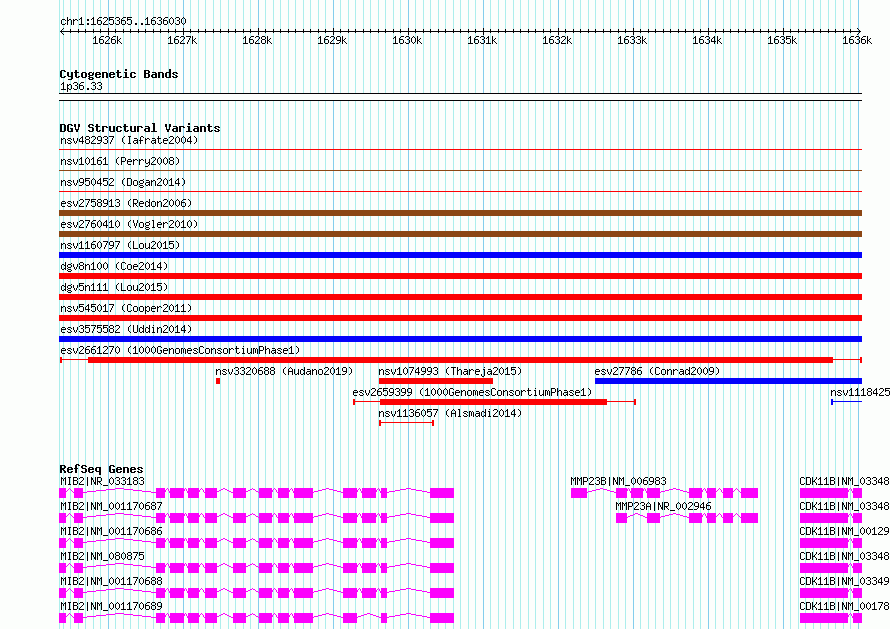Select the 1p36.33 band label

click(81, 86)
